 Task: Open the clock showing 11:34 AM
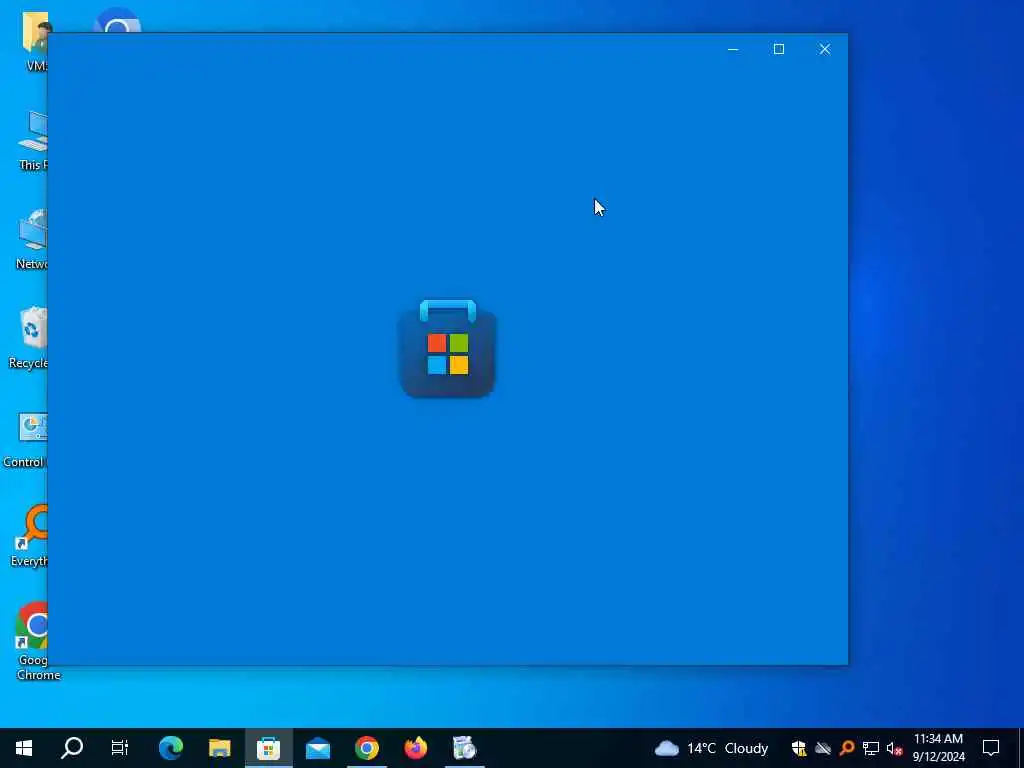(x=938, y=748)
